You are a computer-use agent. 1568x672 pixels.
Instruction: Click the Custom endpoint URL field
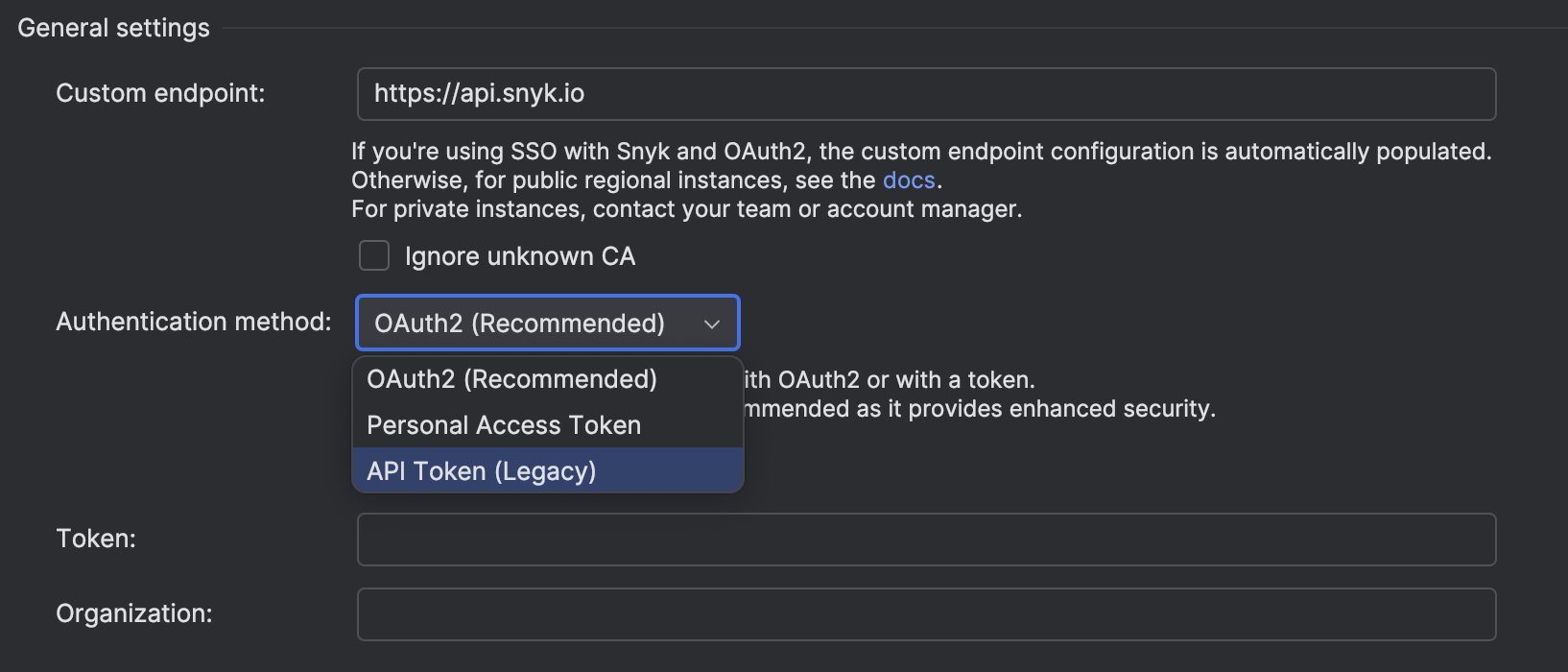[925, 94]
